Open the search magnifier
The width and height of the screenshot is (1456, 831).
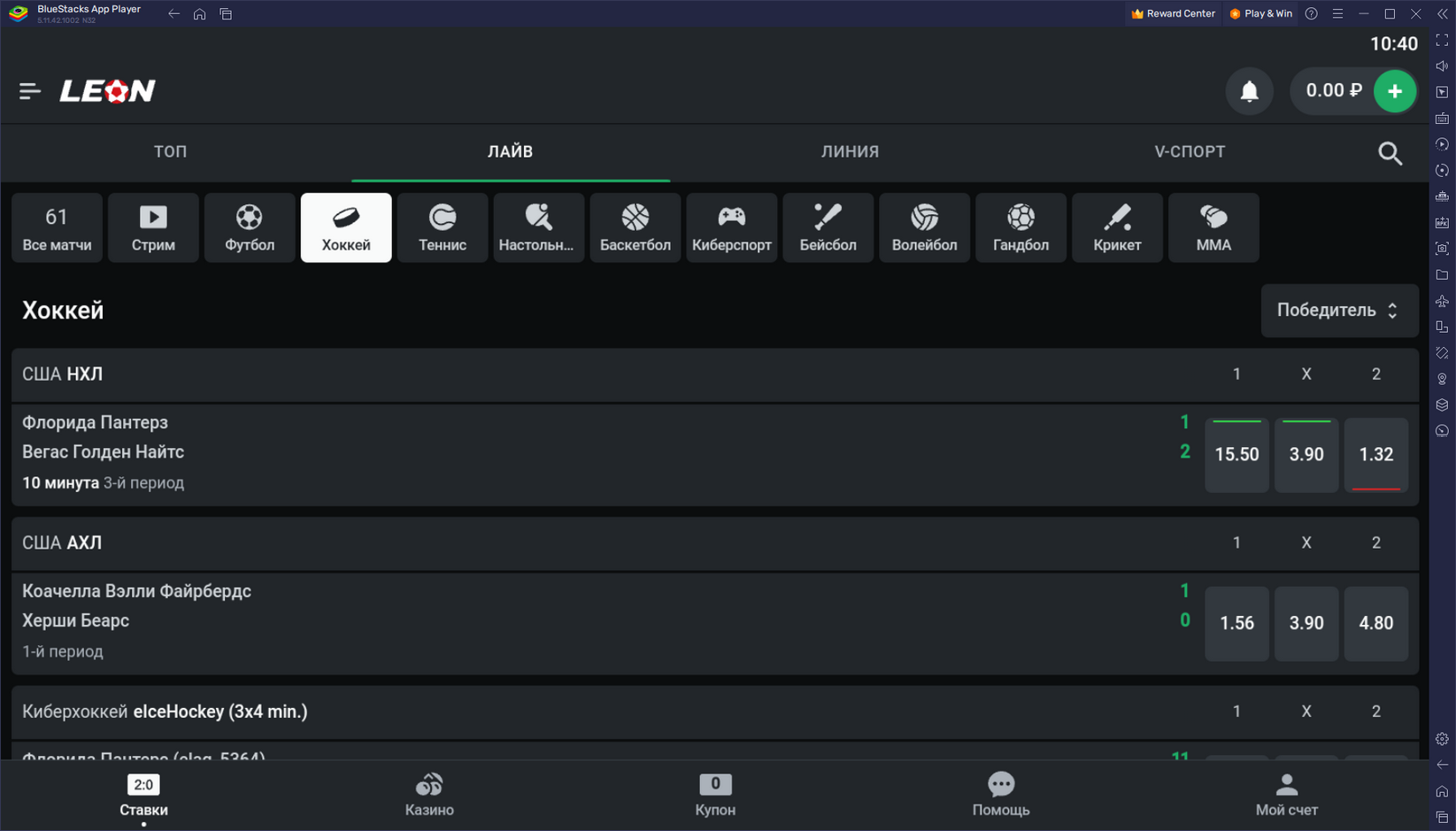pos(1390,153)
